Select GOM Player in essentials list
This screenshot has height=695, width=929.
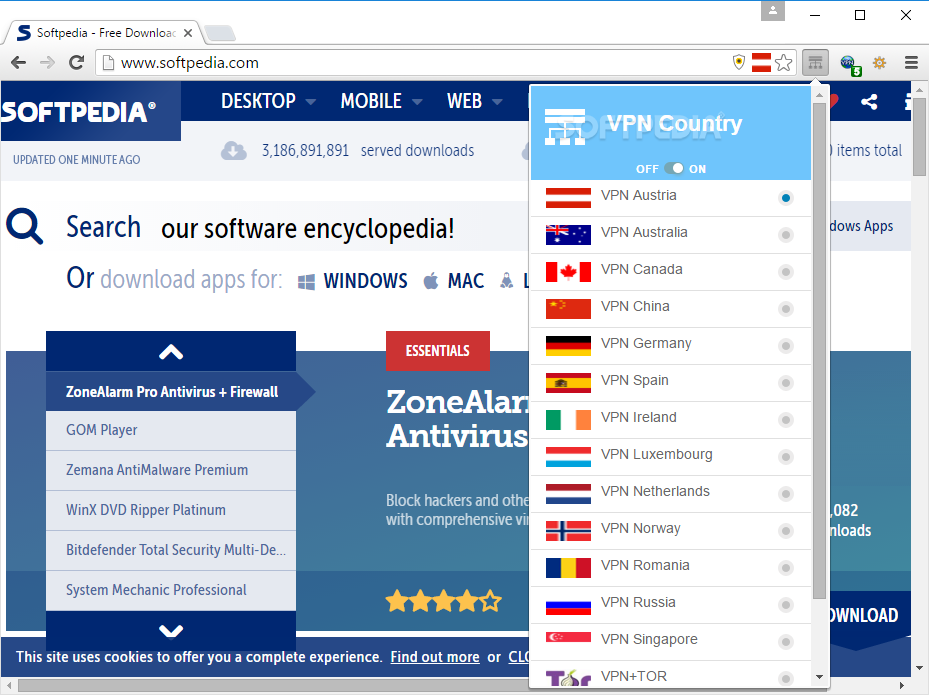point(171,431)
